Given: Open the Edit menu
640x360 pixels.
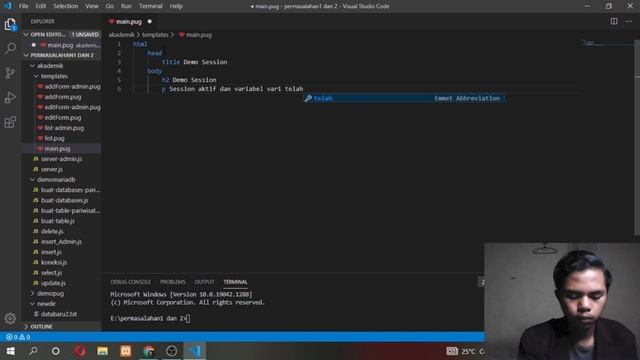Looking at the screenshot, I should pyautogui.click(x=41, y=6).
